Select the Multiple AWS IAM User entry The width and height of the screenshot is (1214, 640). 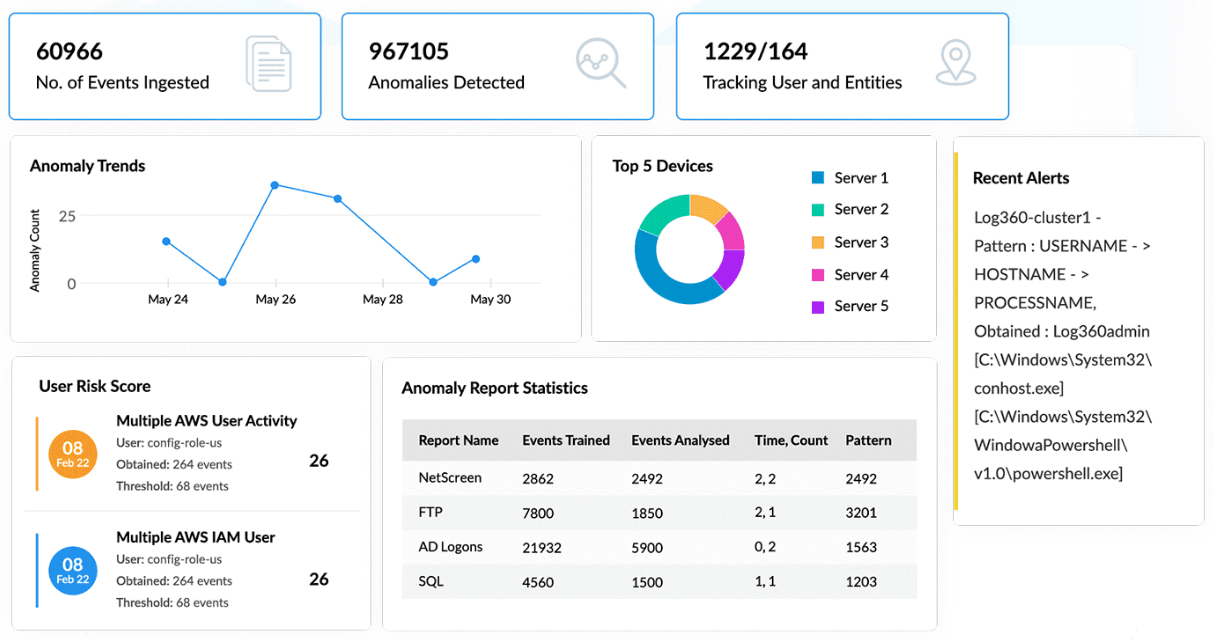click(195, 537)
